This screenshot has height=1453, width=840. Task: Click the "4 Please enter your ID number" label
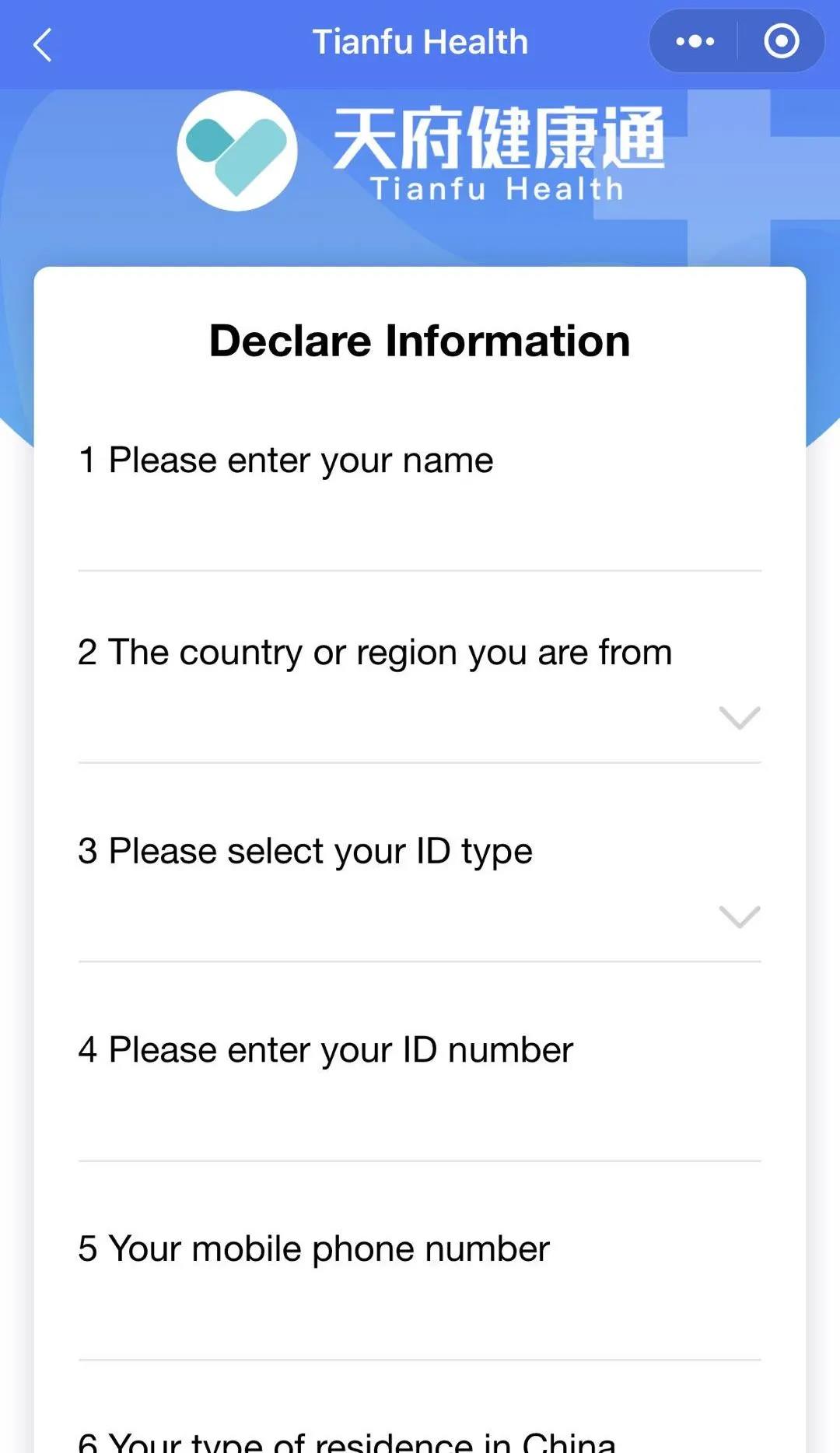(325, 1050)
